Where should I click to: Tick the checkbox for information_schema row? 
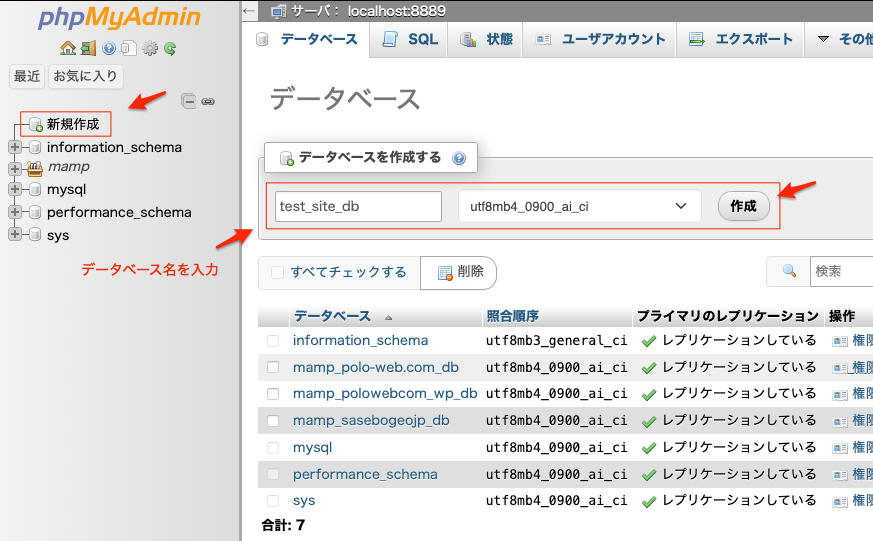coord(273,341)
